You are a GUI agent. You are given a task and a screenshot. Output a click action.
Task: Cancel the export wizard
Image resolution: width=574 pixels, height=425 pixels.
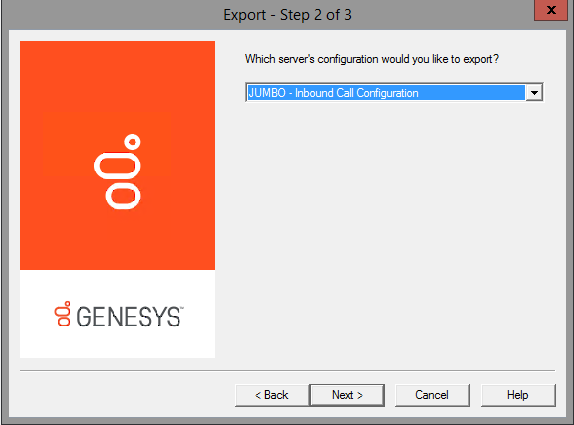click(x=432, y=395)
